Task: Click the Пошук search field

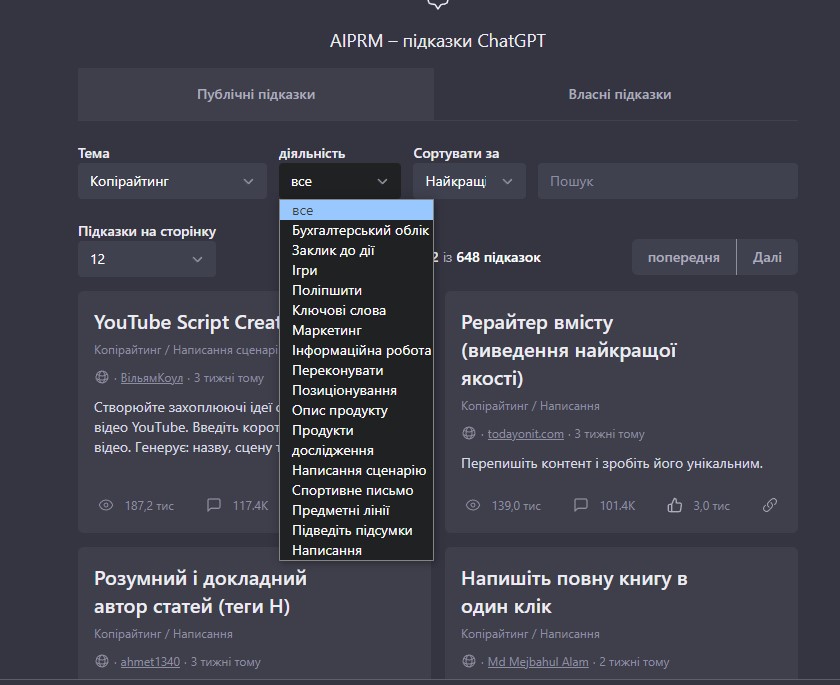Action: click(668, 181)
